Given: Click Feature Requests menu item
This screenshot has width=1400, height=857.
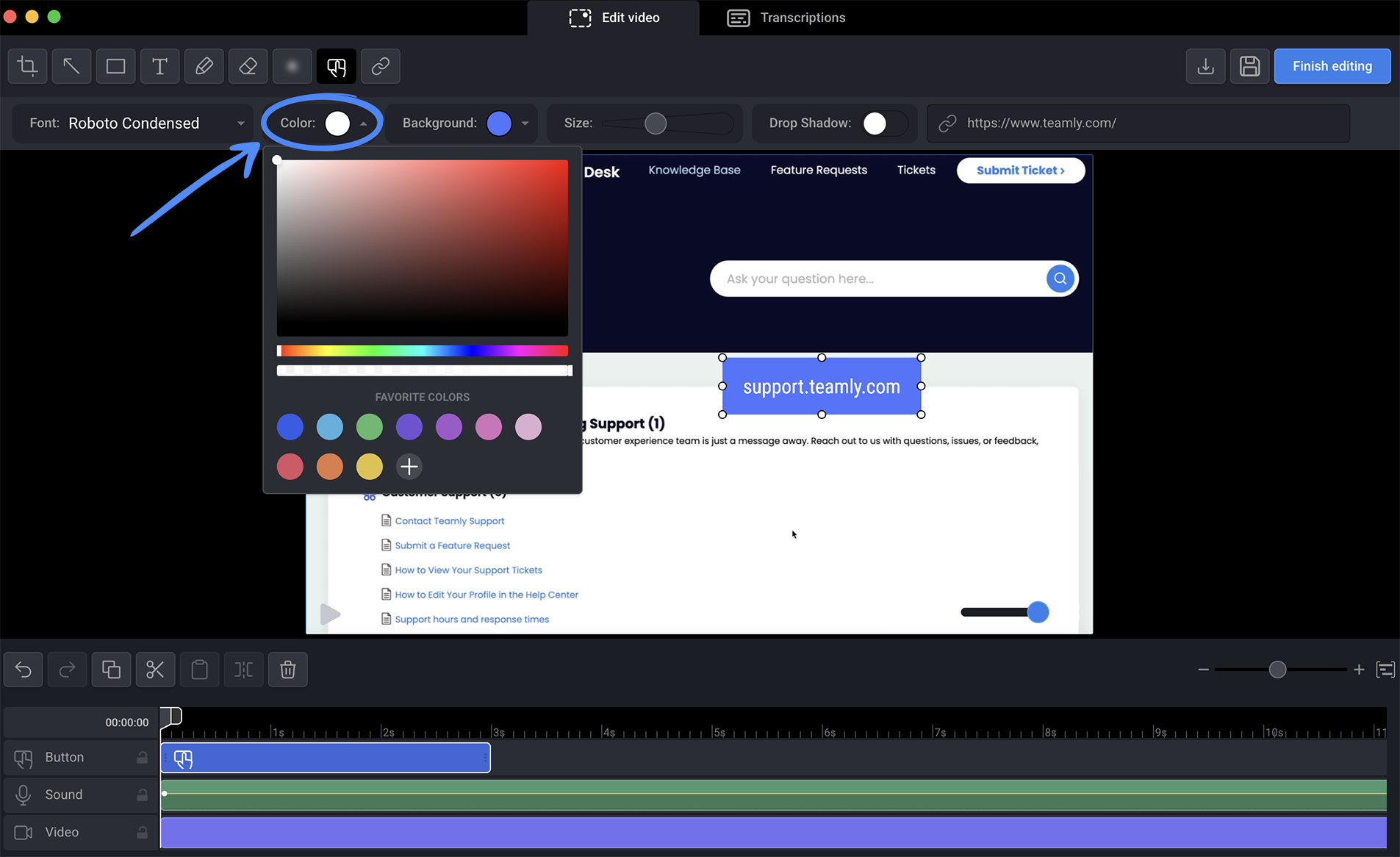Looking at the screenshot, I should point(819,170).
